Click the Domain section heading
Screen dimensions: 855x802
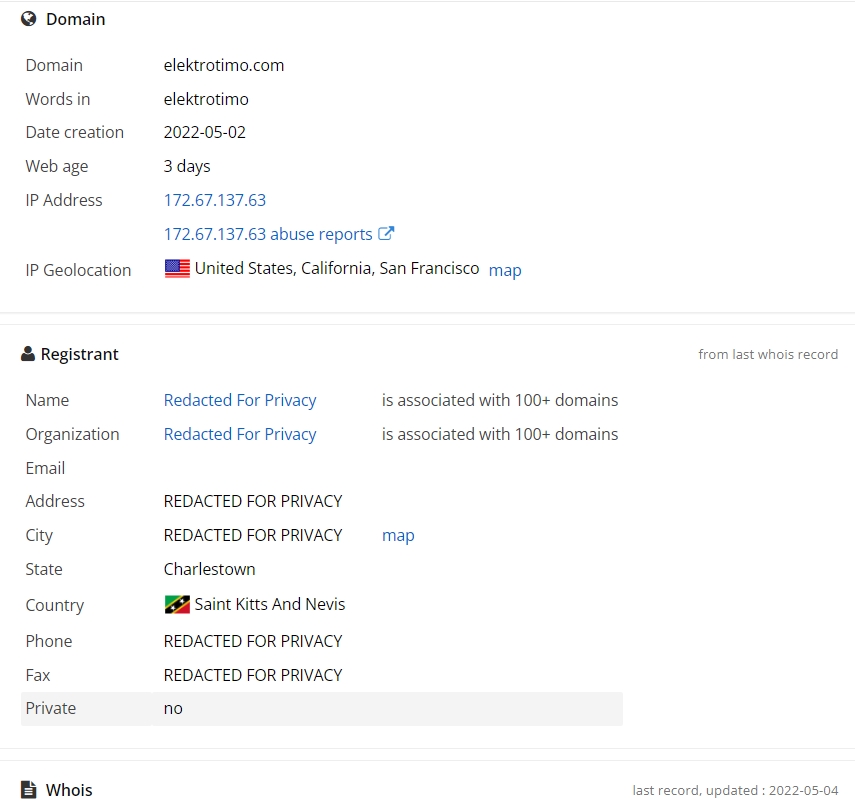coord(76,19)
